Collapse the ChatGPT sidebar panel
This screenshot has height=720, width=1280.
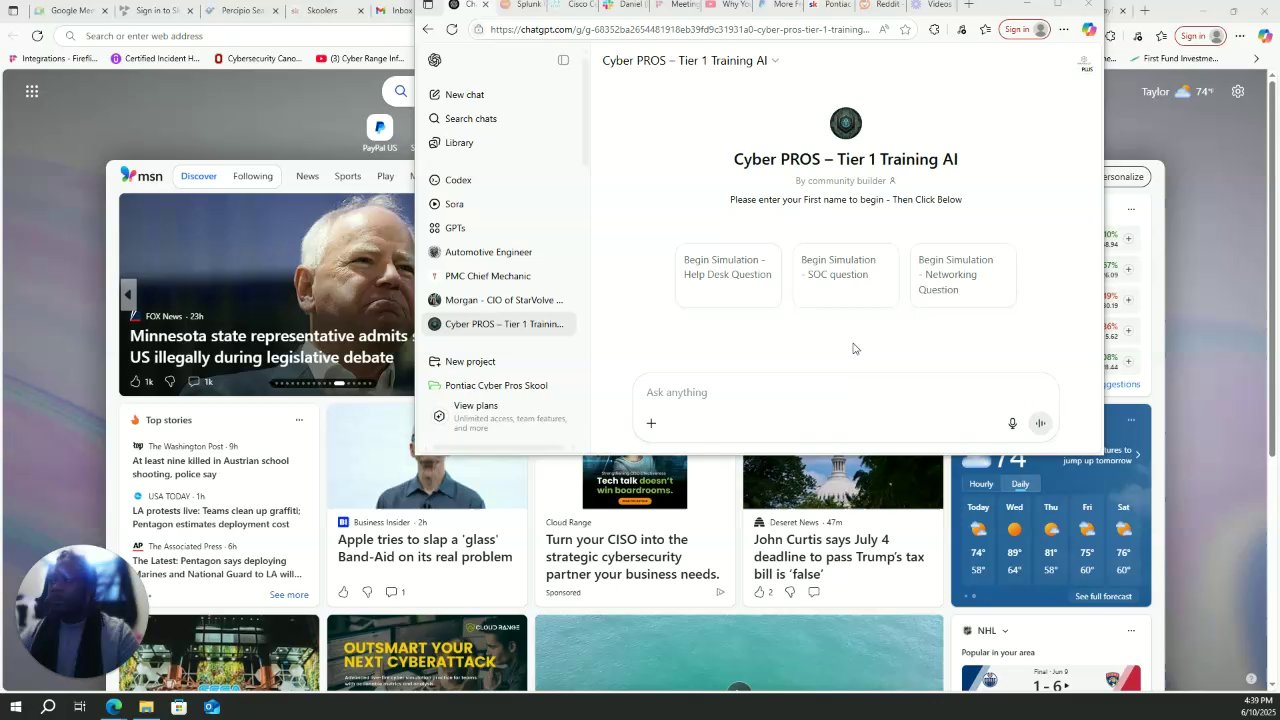coord(563,60)
